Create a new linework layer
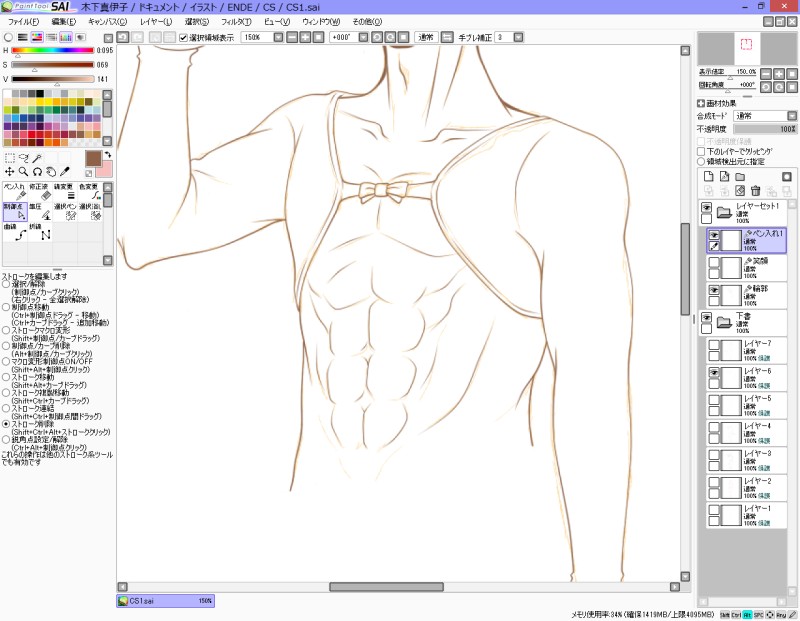Screen dimensions: 800x621 (724, 177)
